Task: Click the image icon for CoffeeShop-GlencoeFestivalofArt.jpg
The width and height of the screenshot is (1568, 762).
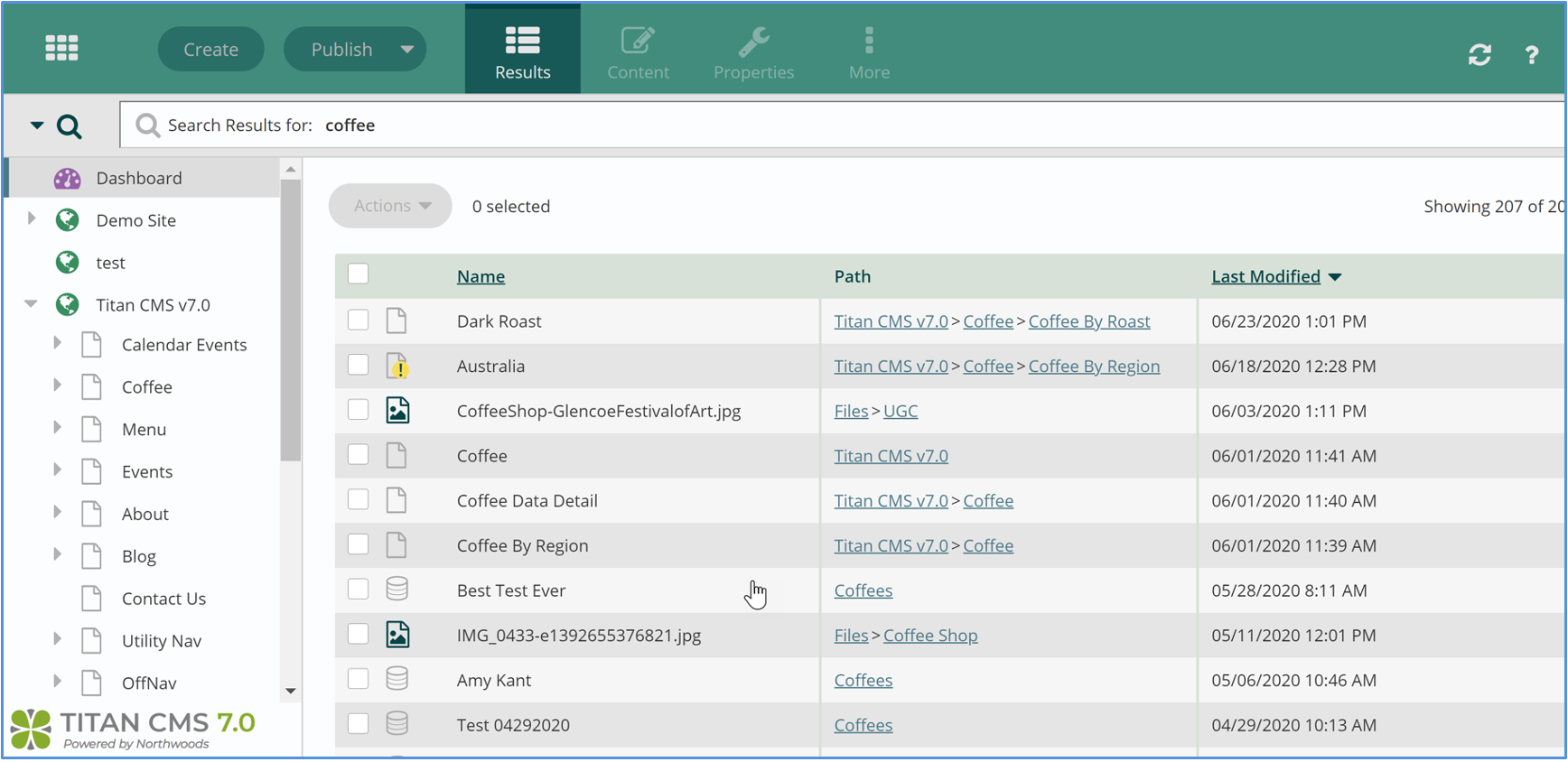Action: [x=397, y=411]
